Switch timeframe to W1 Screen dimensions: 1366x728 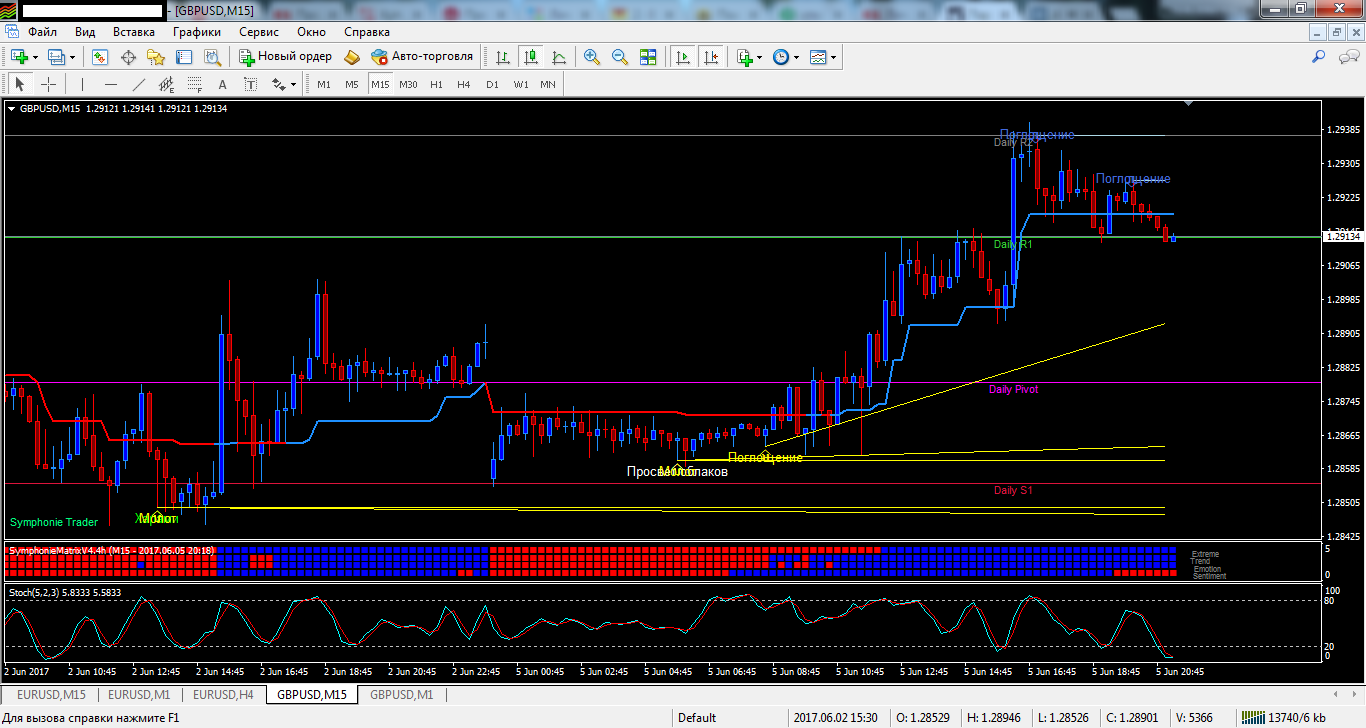[521, 84]
